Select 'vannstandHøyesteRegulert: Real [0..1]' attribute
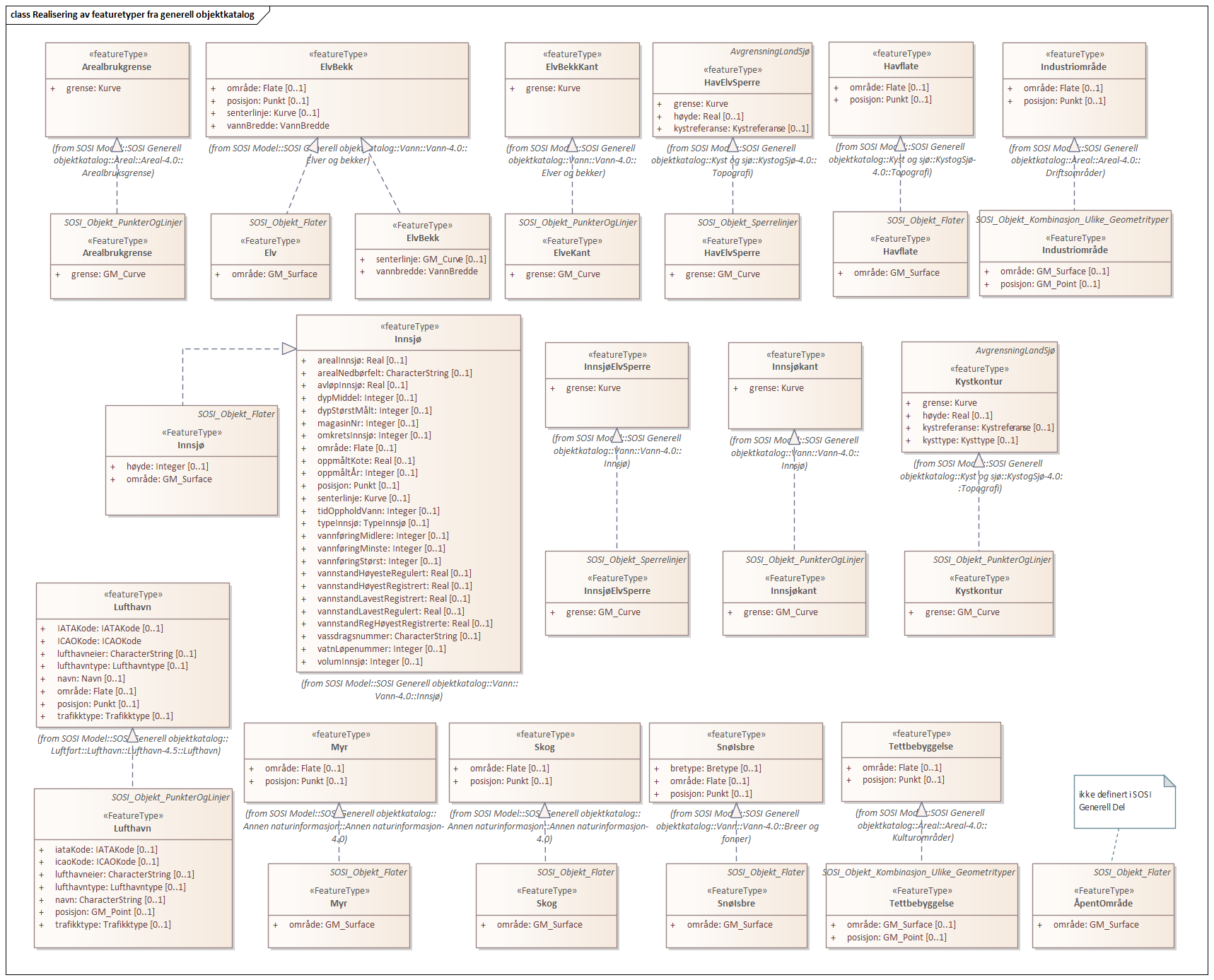Screen dimensions: 1214x980 394,573
